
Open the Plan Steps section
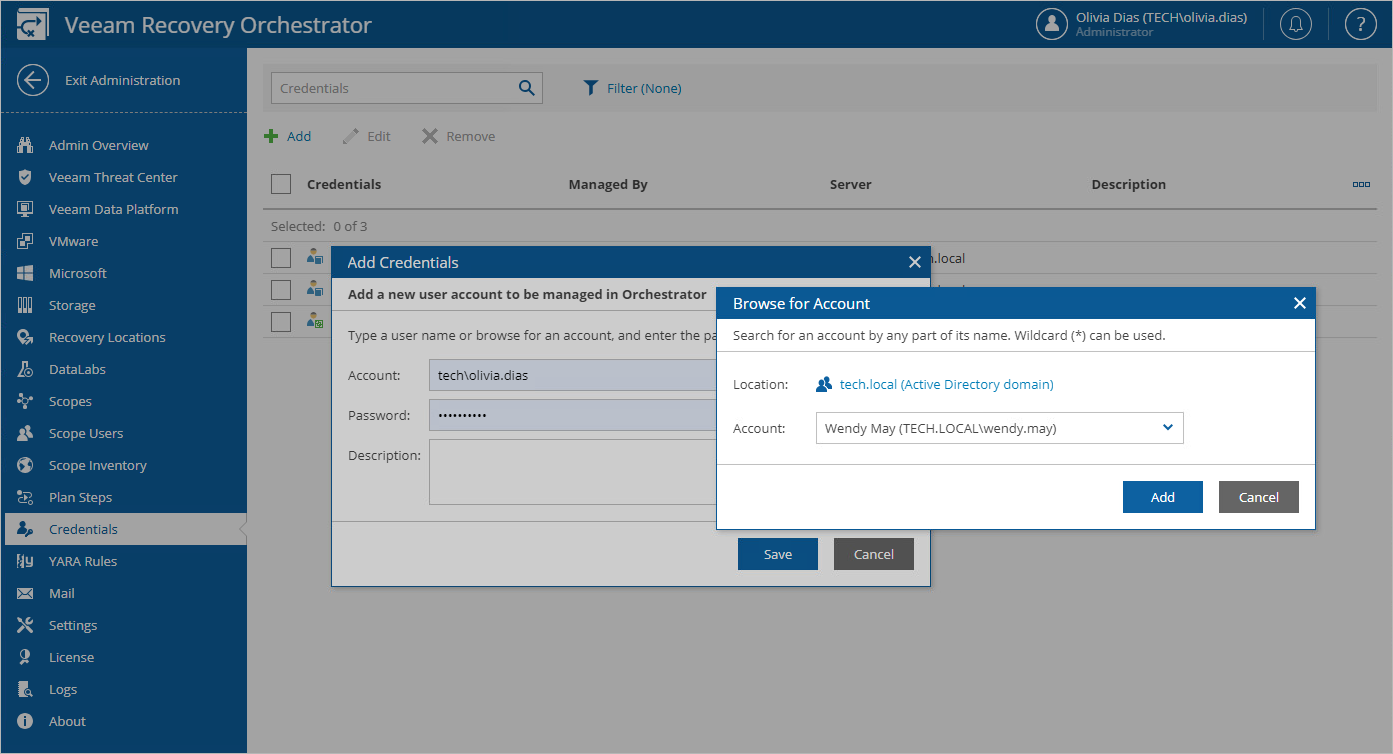click(83, 496)
